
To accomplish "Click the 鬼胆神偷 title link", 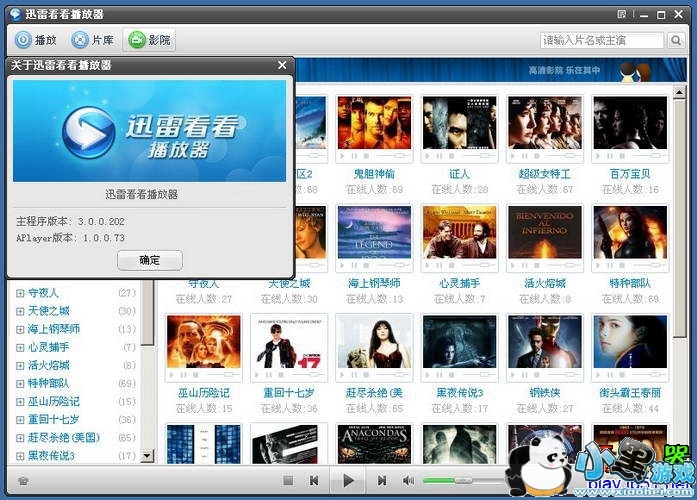I will point(374,174).
